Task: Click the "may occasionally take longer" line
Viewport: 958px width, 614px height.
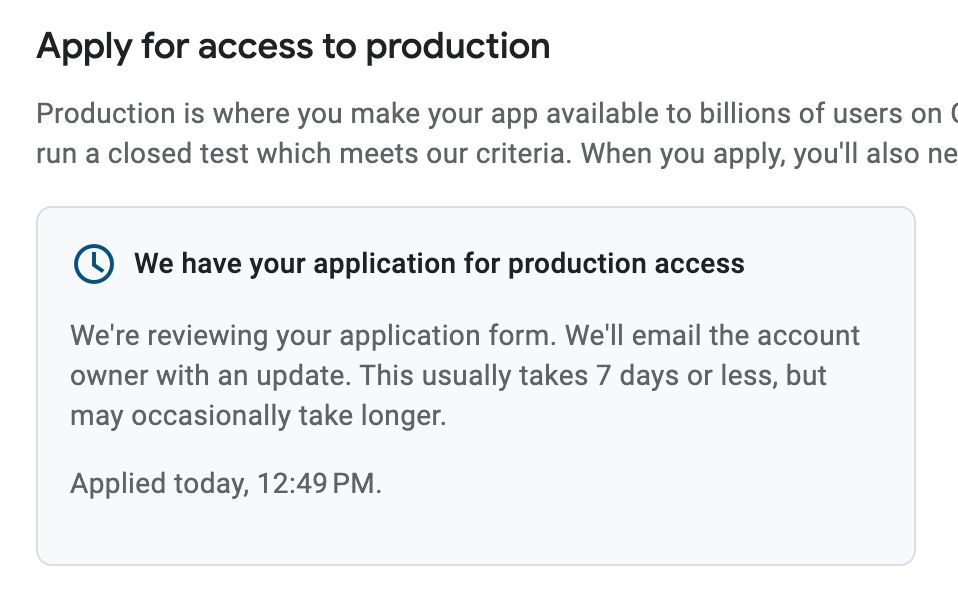Action: pos(258,416)
